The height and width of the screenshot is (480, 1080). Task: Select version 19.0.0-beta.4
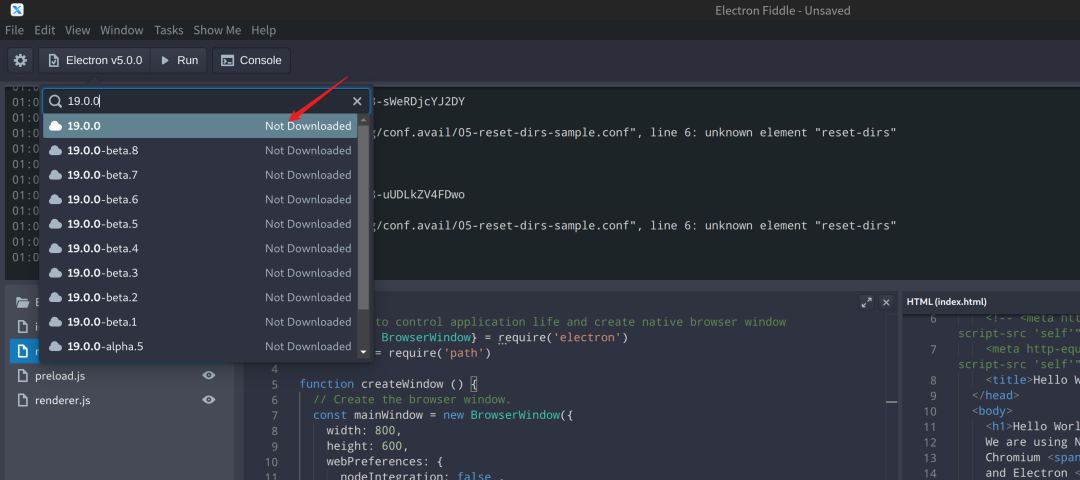tap(200, 249)
